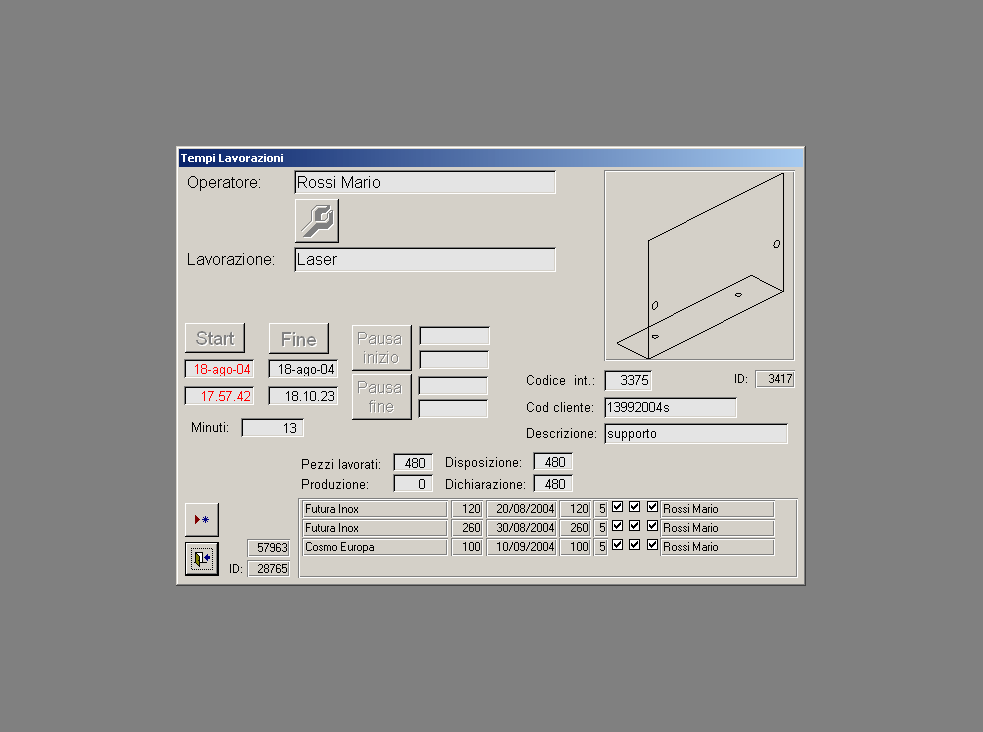Click the black 18-ago-04 date under Fine

click(x=303, y=369)
